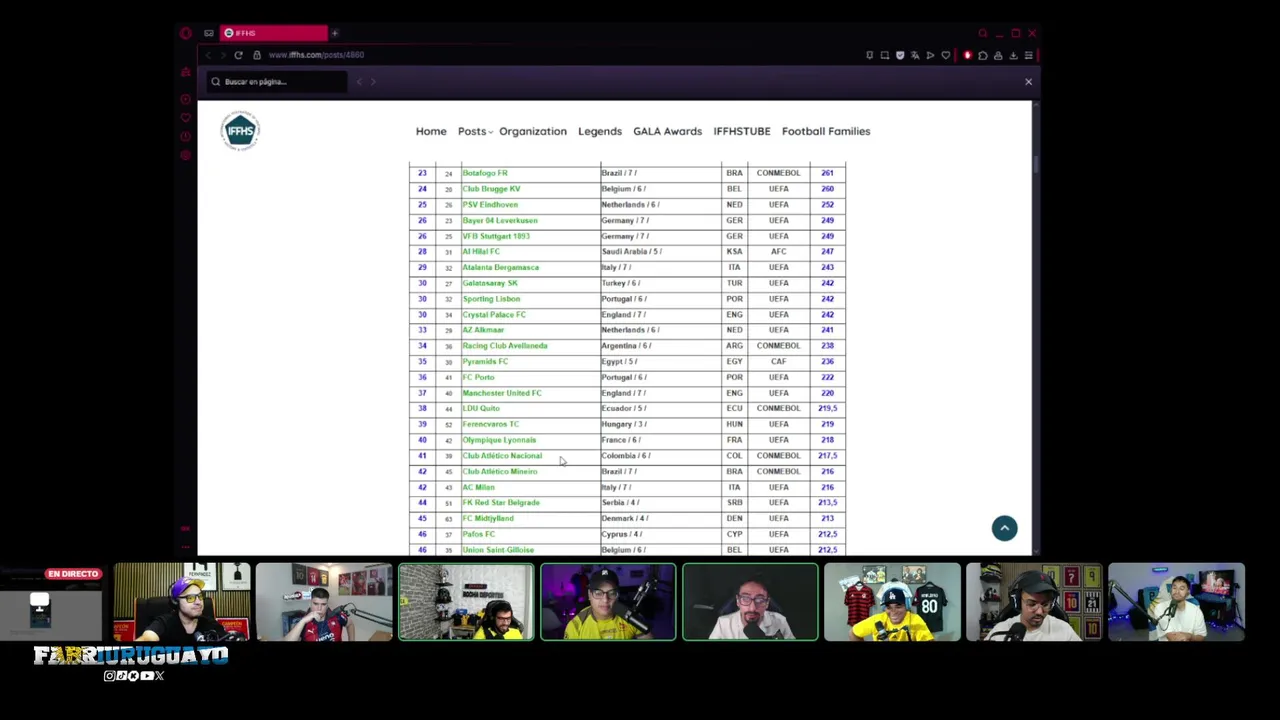The image size is (1280, 720).
Task: Open the IFFHSTUBE menu item
Action: [742, 131]
